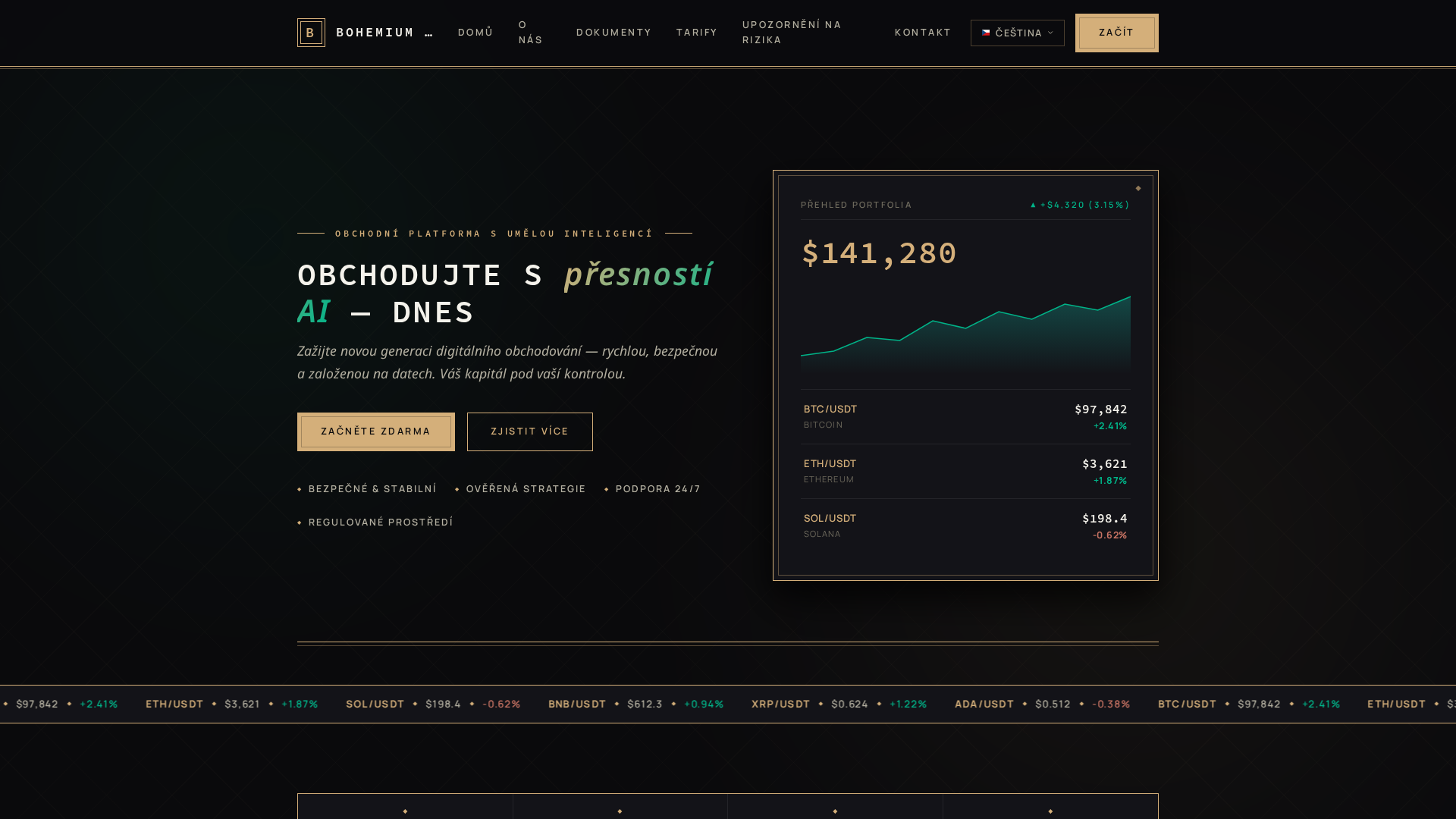Click the italic 'přesností' headline word
This screenshot has width=1456, height=819.
(x=639, y=275)
